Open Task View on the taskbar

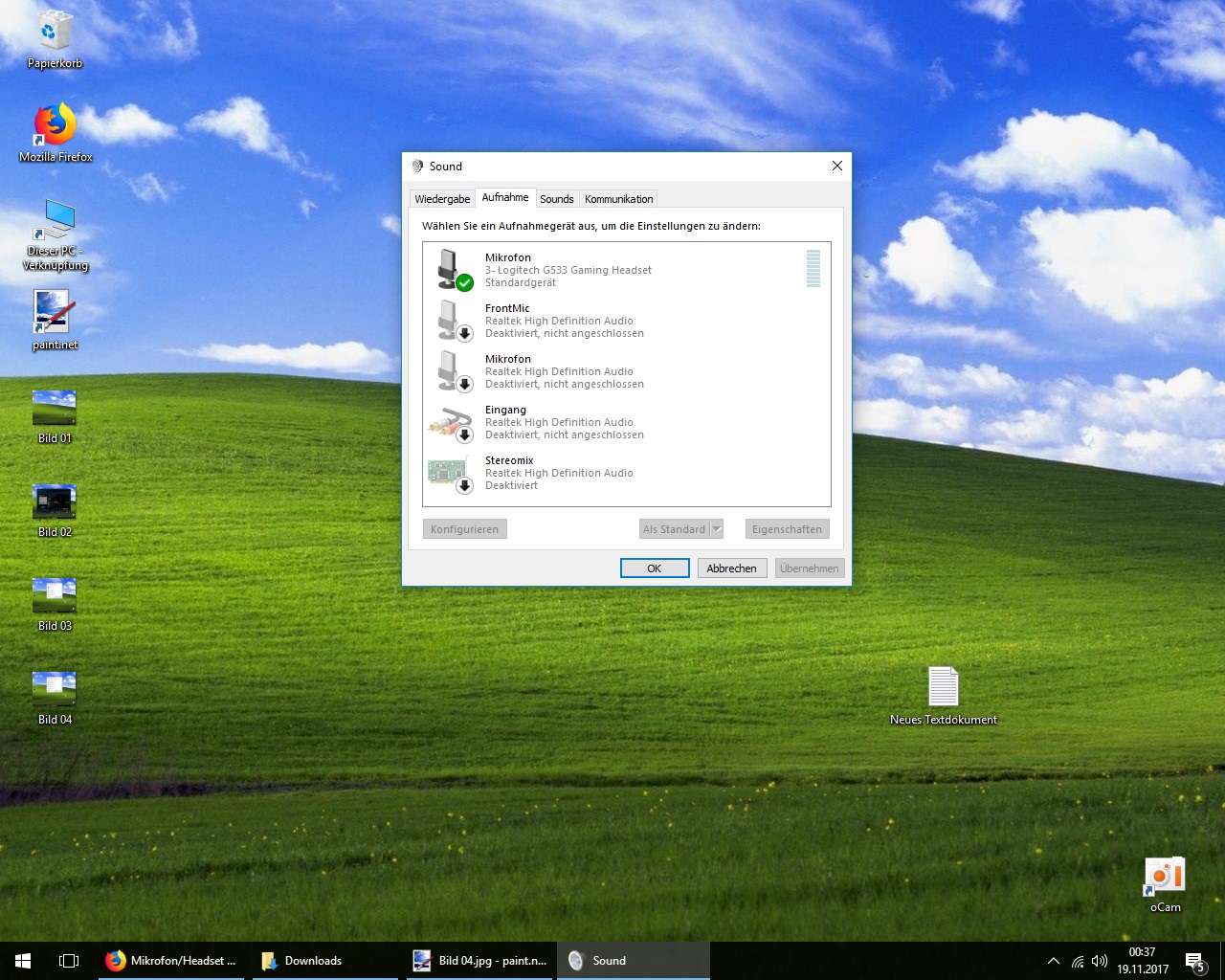pos(69,961)
